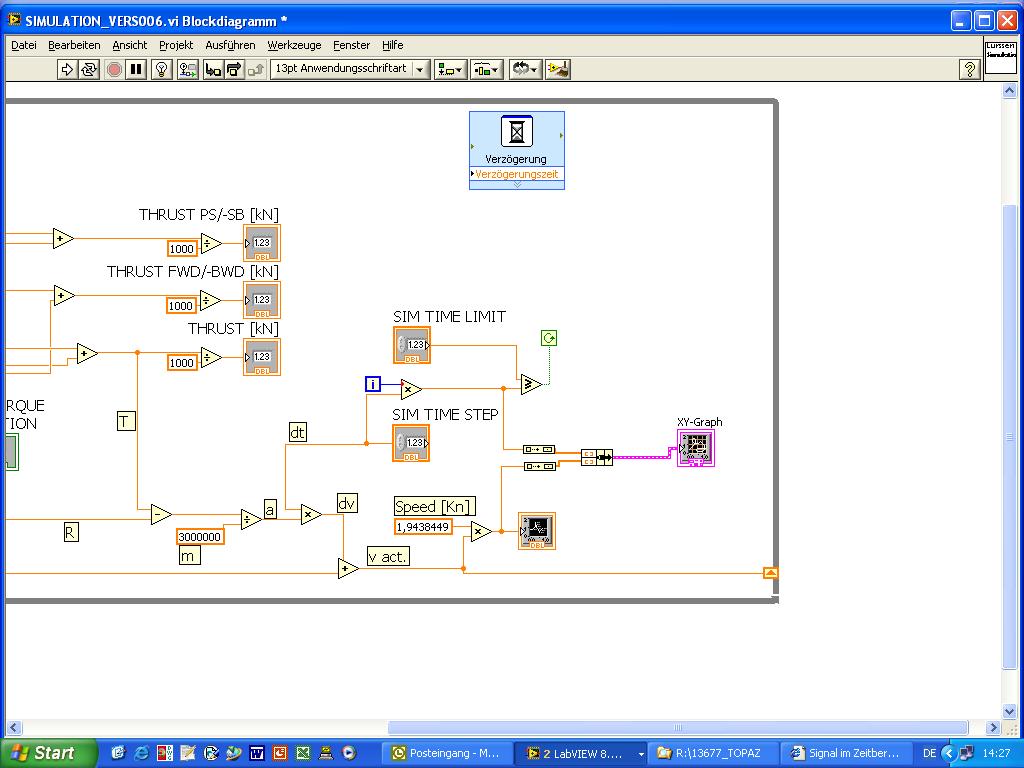Viewport: 1024px width, 768px height.
Task: Open the Distribute Objects dropdown
Action: click(x=487, y=69)
